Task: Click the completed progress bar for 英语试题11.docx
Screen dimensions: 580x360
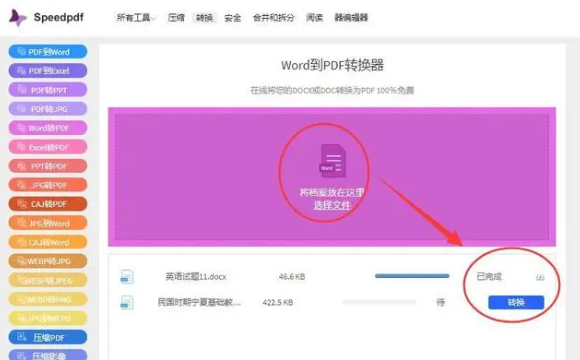Action: pos(412,276)
